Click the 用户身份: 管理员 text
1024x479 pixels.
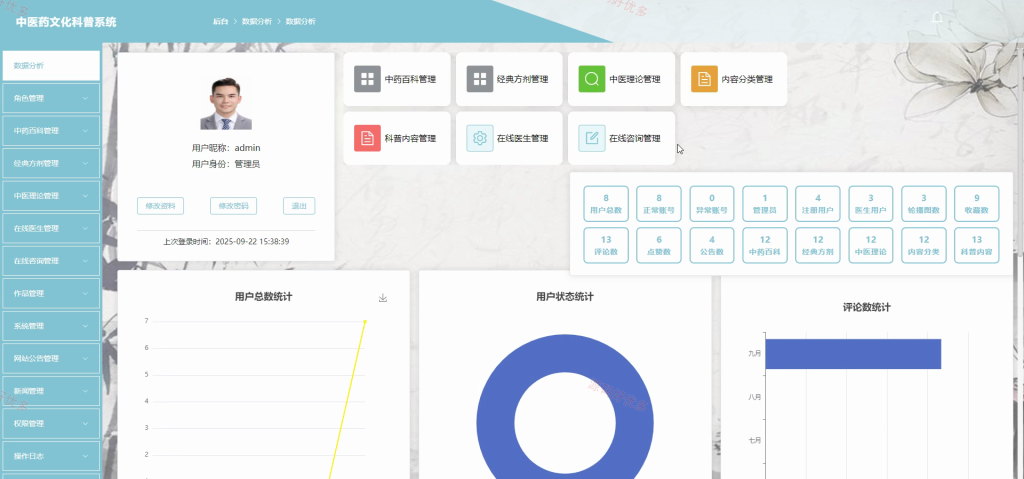(x=226, y=164)
